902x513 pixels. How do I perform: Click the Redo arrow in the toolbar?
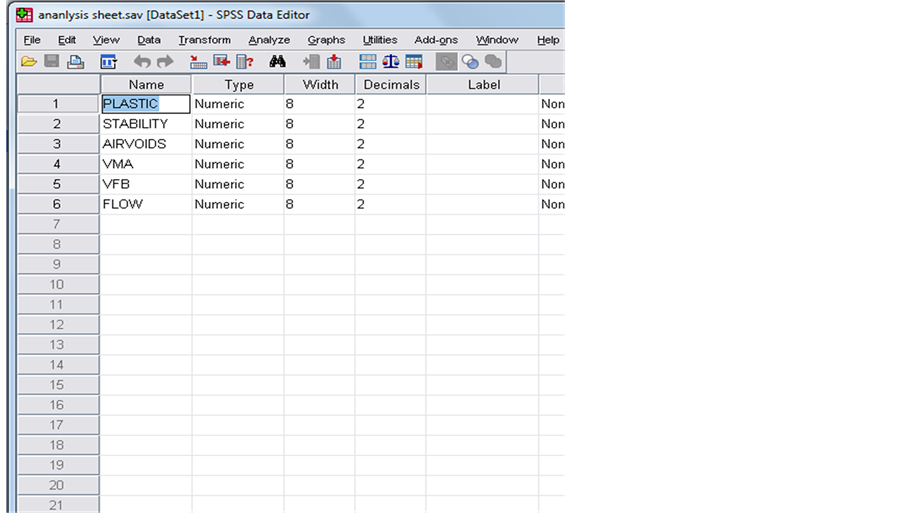pyautogui.click(x=165, y=62)
